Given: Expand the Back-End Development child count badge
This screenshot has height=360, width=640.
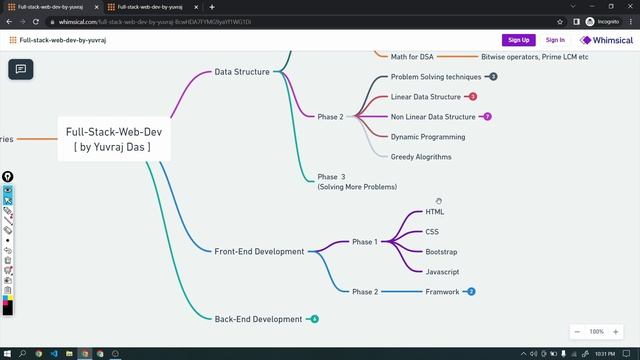Looking at the screenshot, I should click(x=314, y=319).
